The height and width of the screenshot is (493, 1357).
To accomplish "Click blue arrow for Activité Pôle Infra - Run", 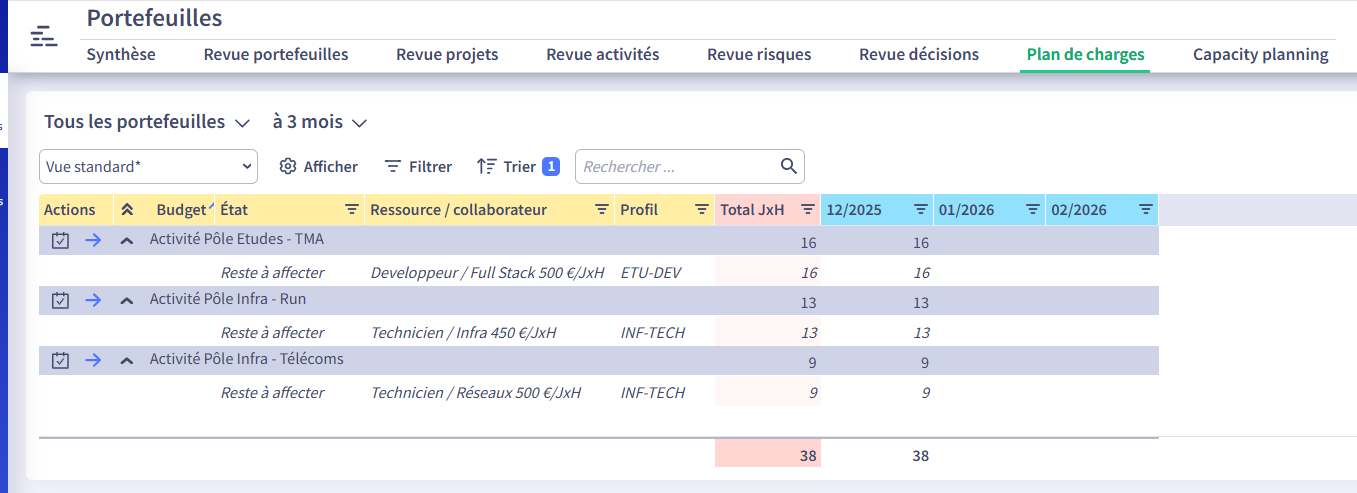I will point(93,301).
